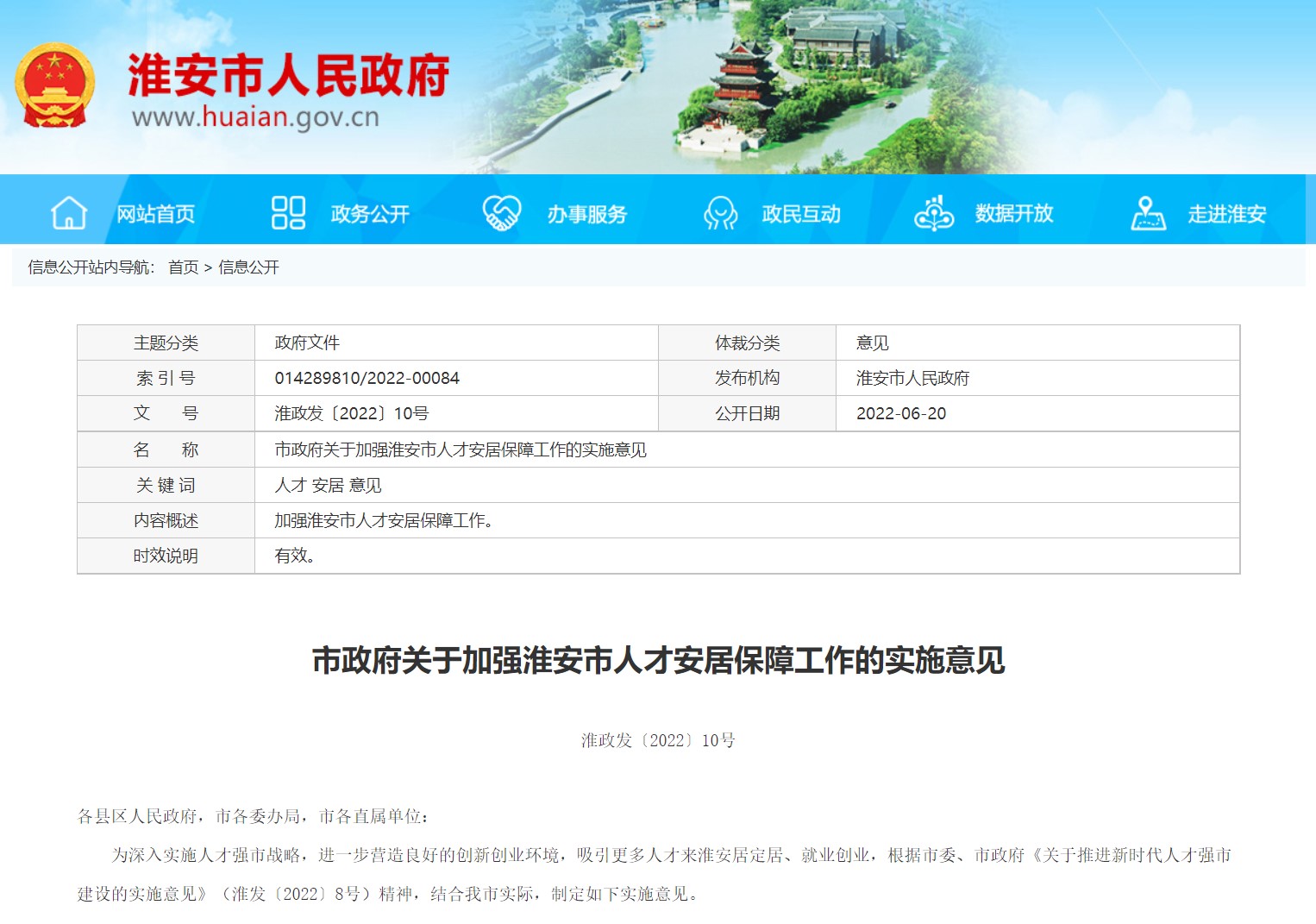The width and height of the screenshot is (1316, 924).
Task: Click the 淮安市人民政府 site title
Action: tap(288, 76)
